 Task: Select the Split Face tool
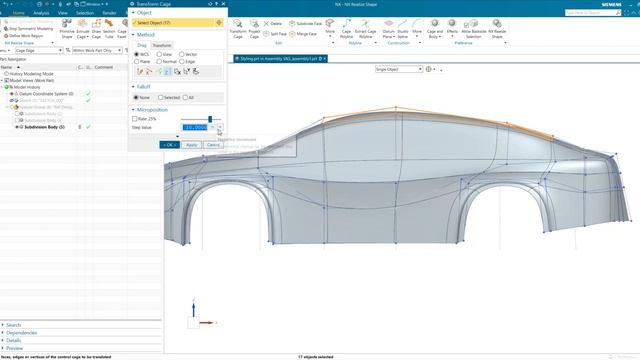pos(275,34)
